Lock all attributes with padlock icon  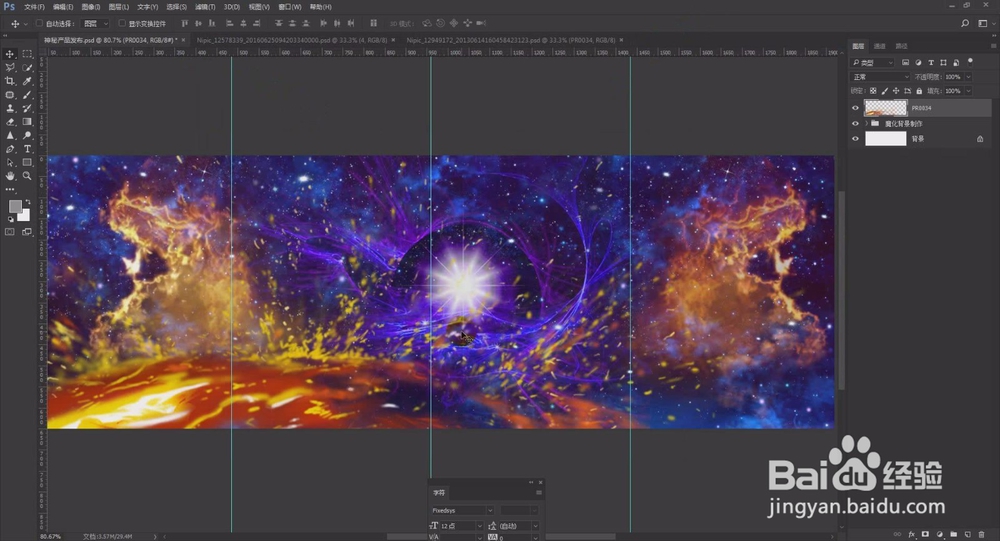pos(919,91)
